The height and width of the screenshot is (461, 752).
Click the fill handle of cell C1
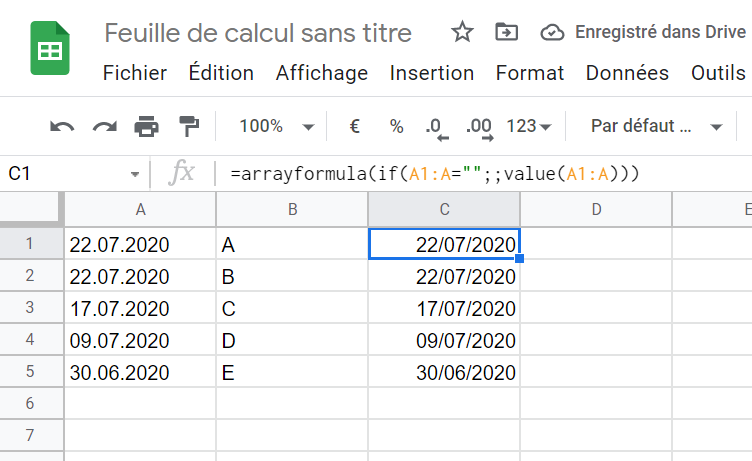[x=519, y=259]
